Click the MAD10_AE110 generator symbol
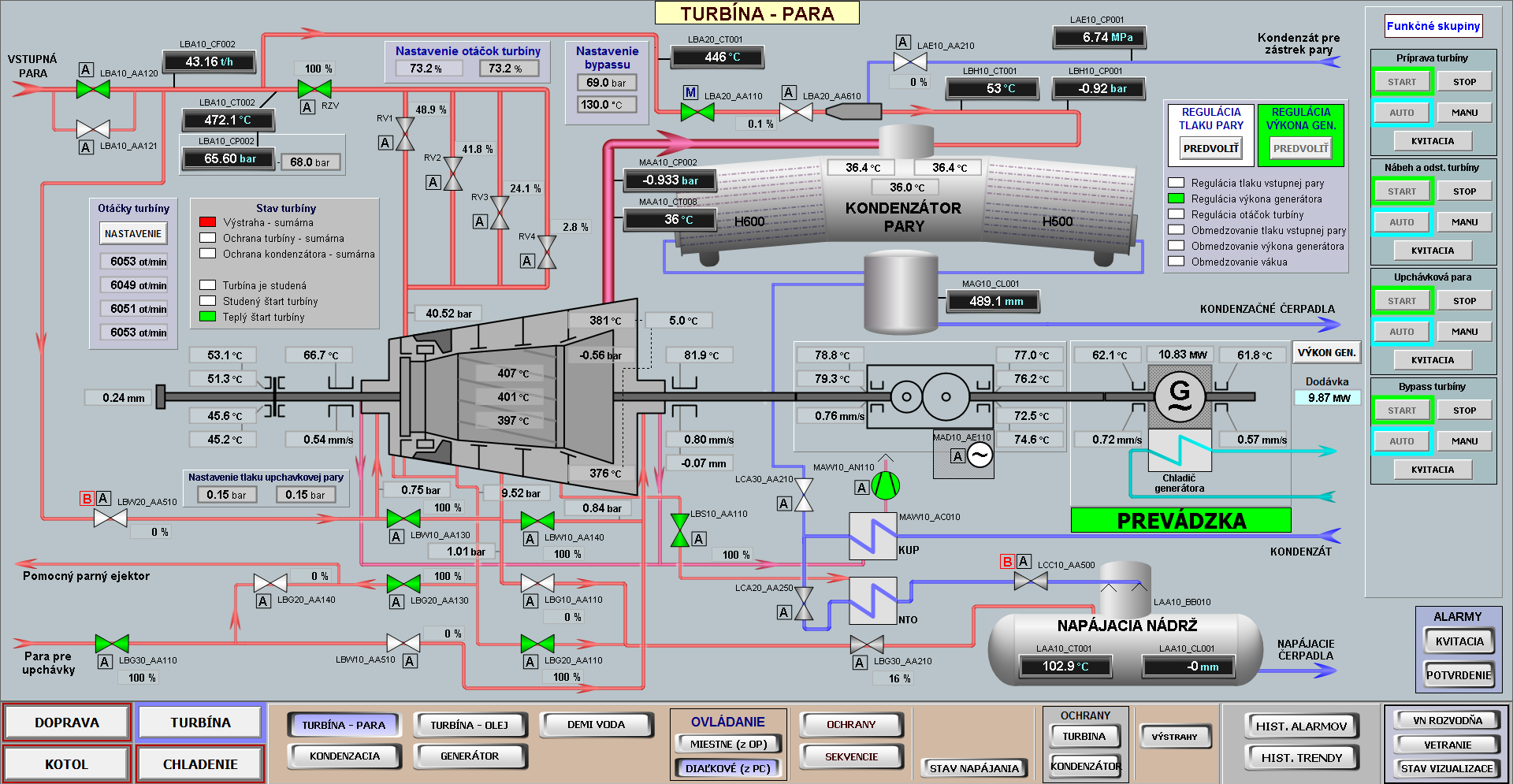1513x784 pixels. click(980, 455)
